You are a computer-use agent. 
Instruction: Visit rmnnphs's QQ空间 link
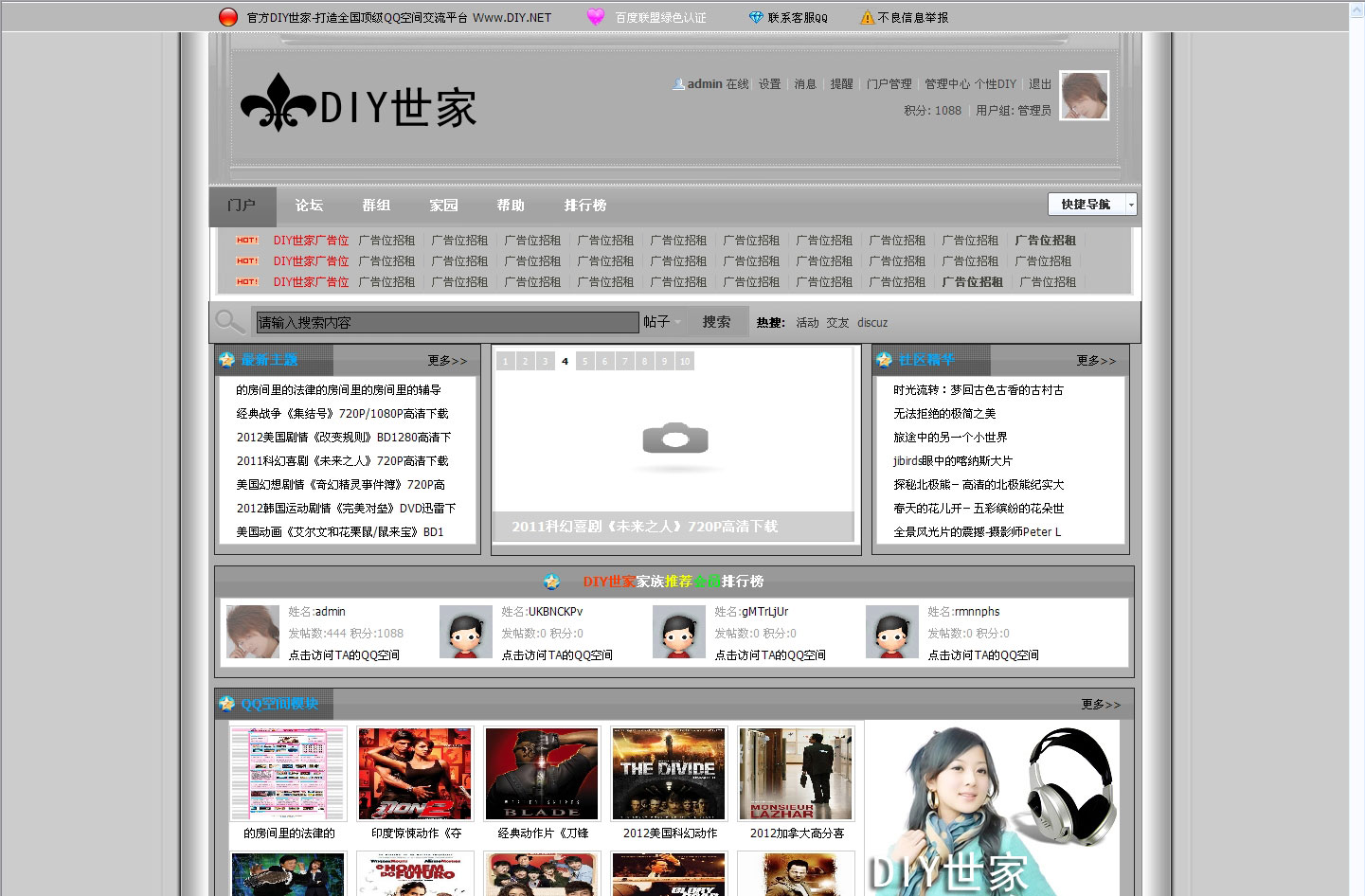(x=983, y=655)
